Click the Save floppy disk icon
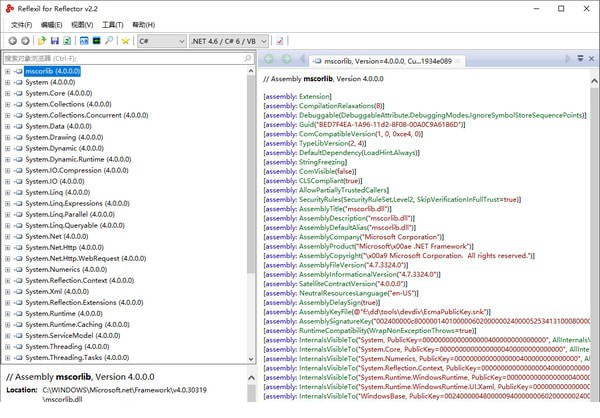Image resolution: width=600 pixels, height=418 pixels. pos(55,41)
